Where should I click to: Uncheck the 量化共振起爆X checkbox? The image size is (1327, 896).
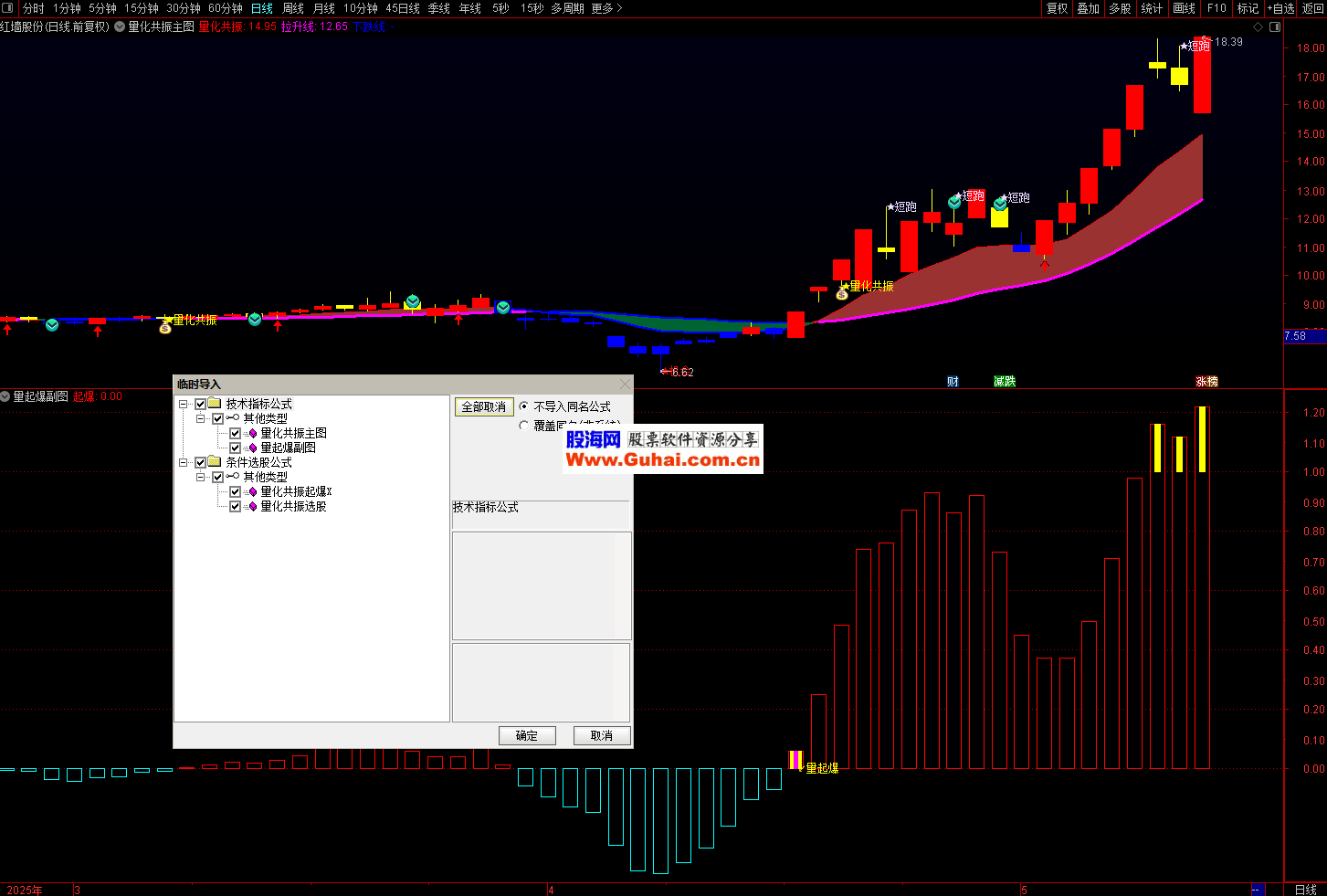pos(235,491)
